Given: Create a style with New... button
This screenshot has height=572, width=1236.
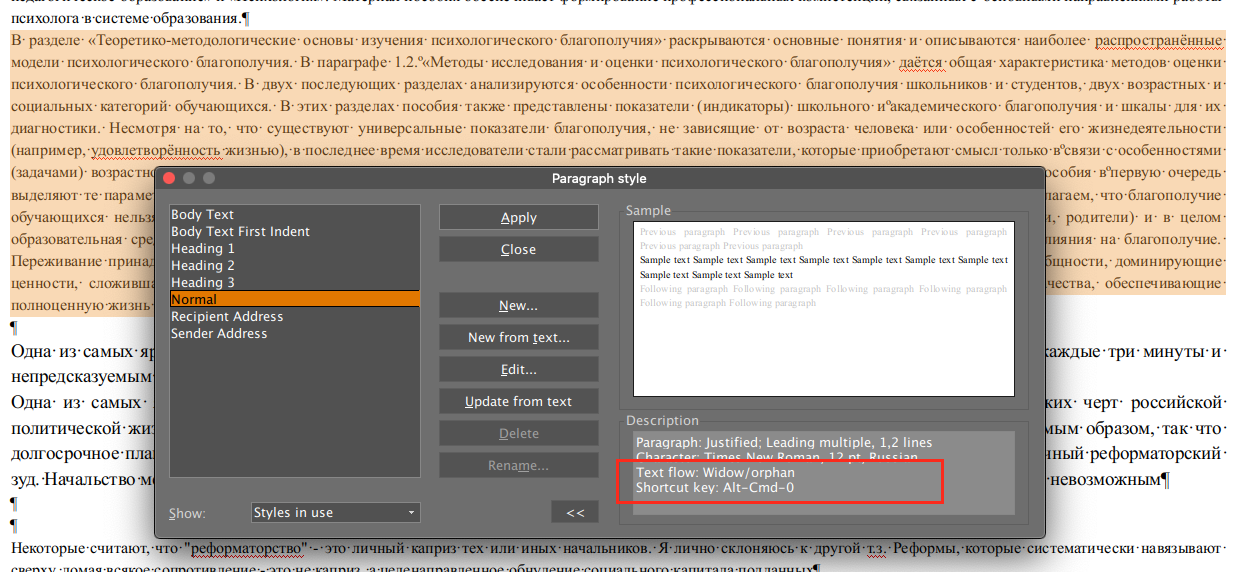Looking at the screenshot, I should pos(518,305).
